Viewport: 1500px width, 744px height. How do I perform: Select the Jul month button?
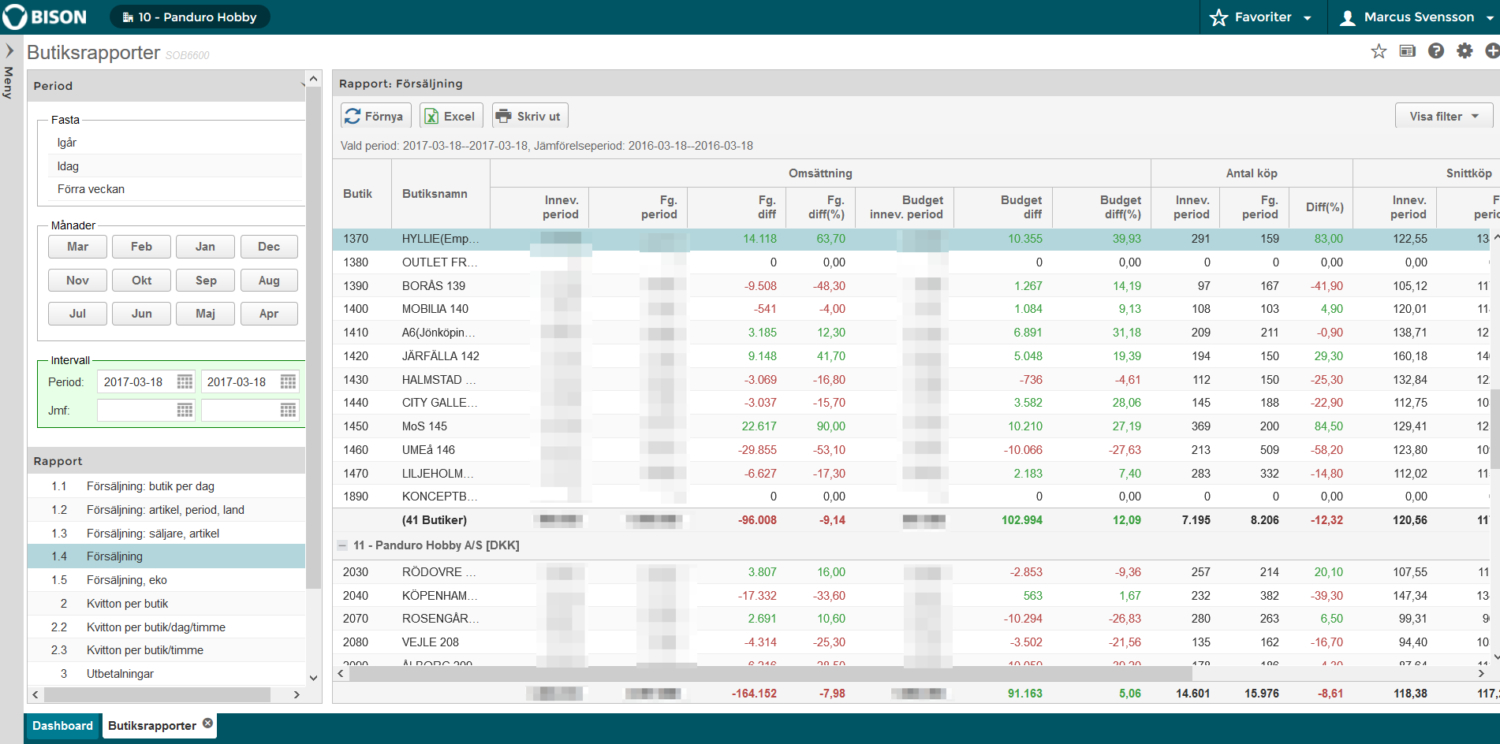[x=78, y=313]
